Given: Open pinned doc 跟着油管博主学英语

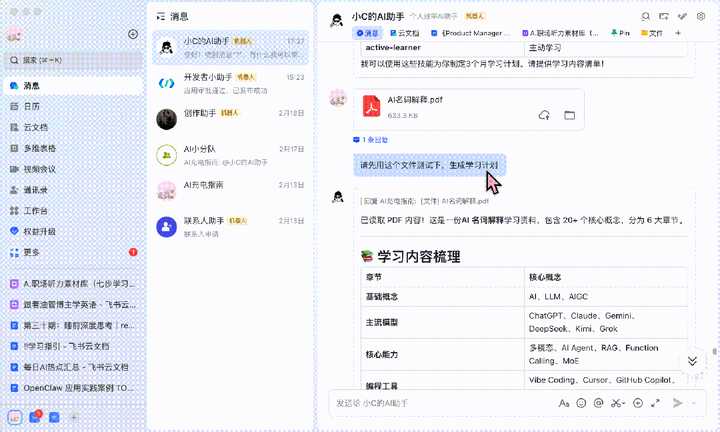Looking at the screenshot, I should click(73, 305).
